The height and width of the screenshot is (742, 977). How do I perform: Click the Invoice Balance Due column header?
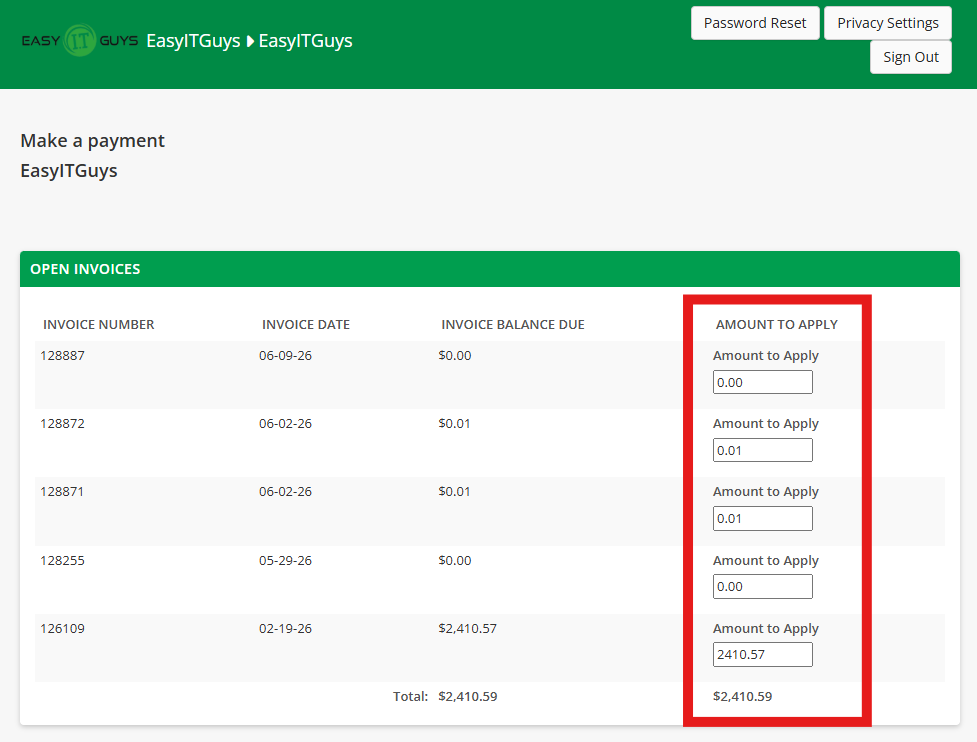513,325
